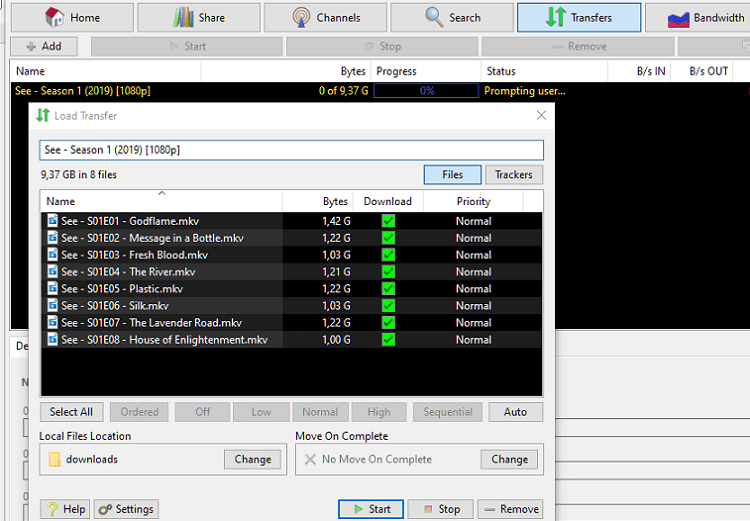Select the Transfers tab
The height and width of the screenshot is (521, 750).
pyautogui.click(x=579, y=18)
